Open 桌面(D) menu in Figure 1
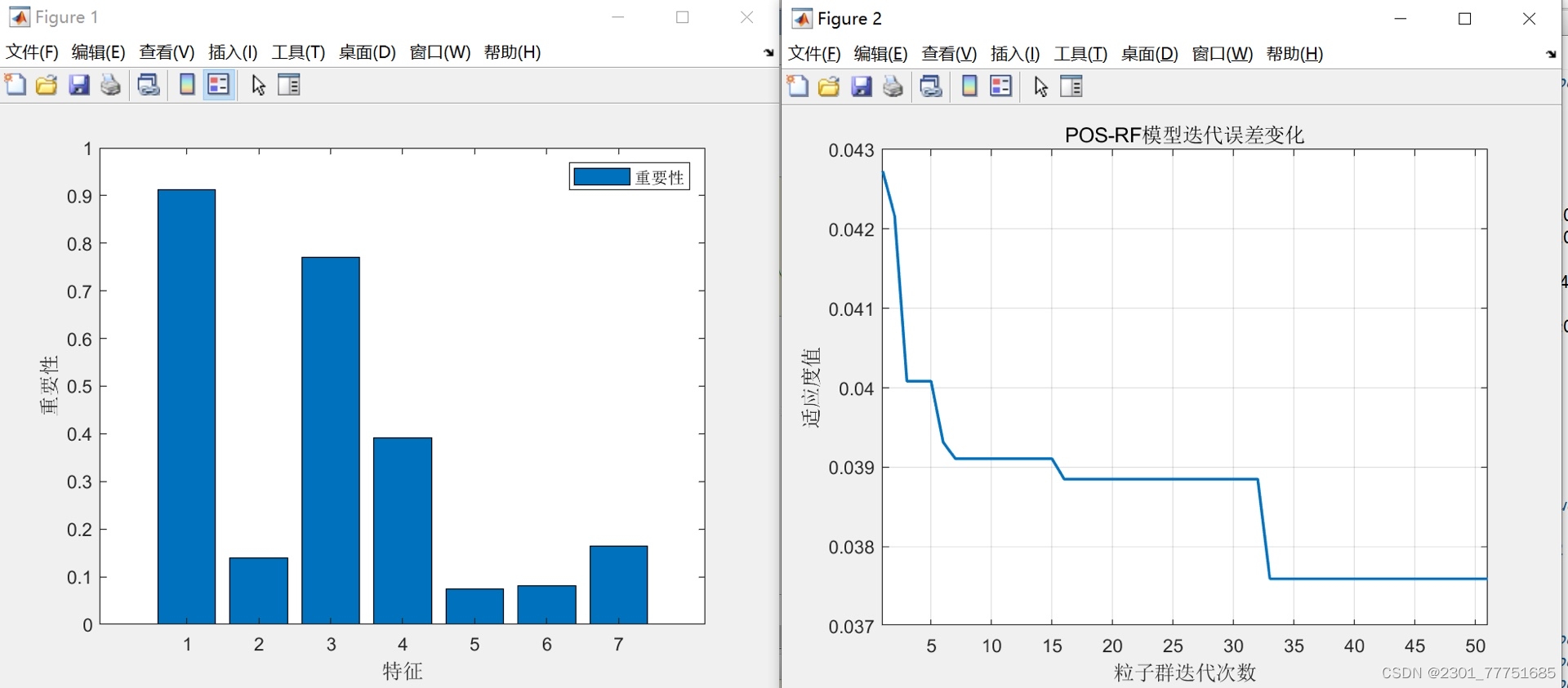Screen dimensions: 1568x688 click(367, 52)
